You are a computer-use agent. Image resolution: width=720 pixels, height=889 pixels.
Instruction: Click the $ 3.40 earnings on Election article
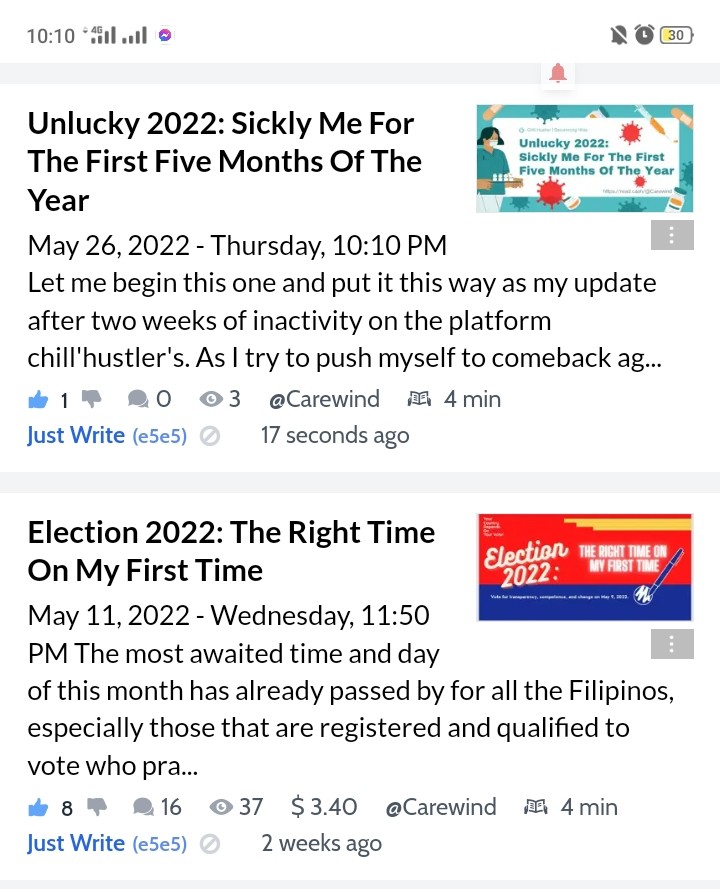324,807
